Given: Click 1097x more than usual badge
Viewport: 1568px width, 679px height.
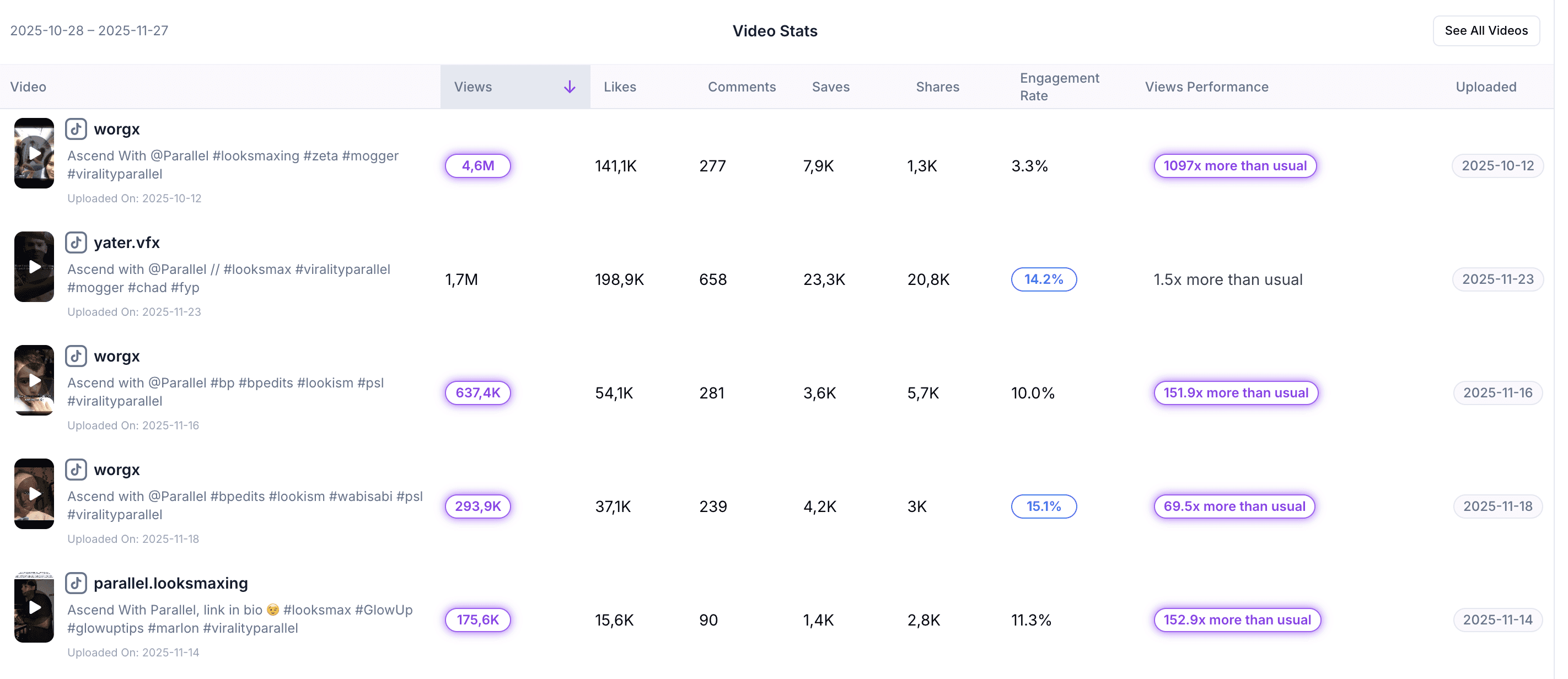Looking at the screenshot, I should [x=1234, y=165].
